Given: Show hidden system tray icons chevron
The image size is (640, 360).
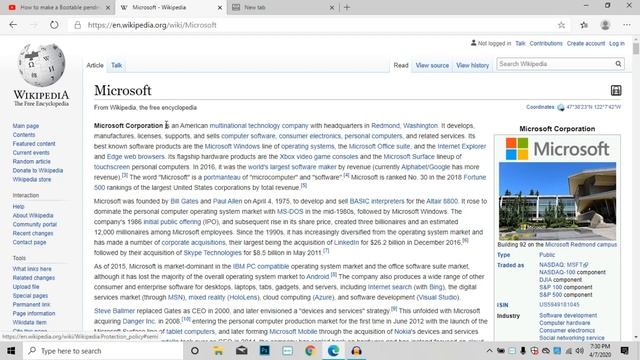Looking at the screenshot, I should (x=489, y=351).
